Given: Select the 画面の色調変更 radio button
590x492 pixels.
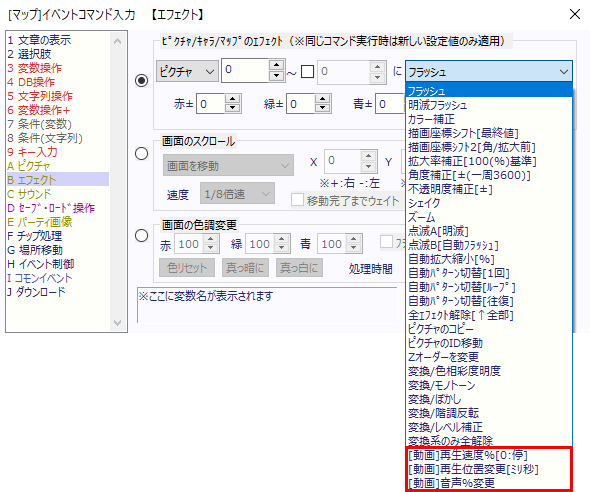Looking at the screenshot, I should coord(141,236).
